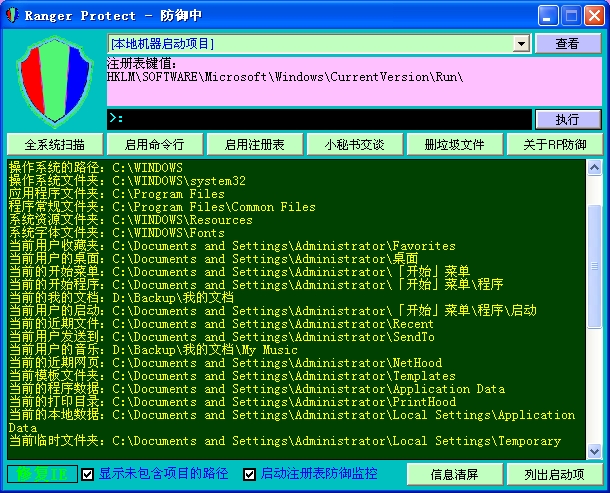The height and width of the screenshot is (493, 610).
Task: Select the [本地机器启动项目] combo box
Action: coord(319,44)
